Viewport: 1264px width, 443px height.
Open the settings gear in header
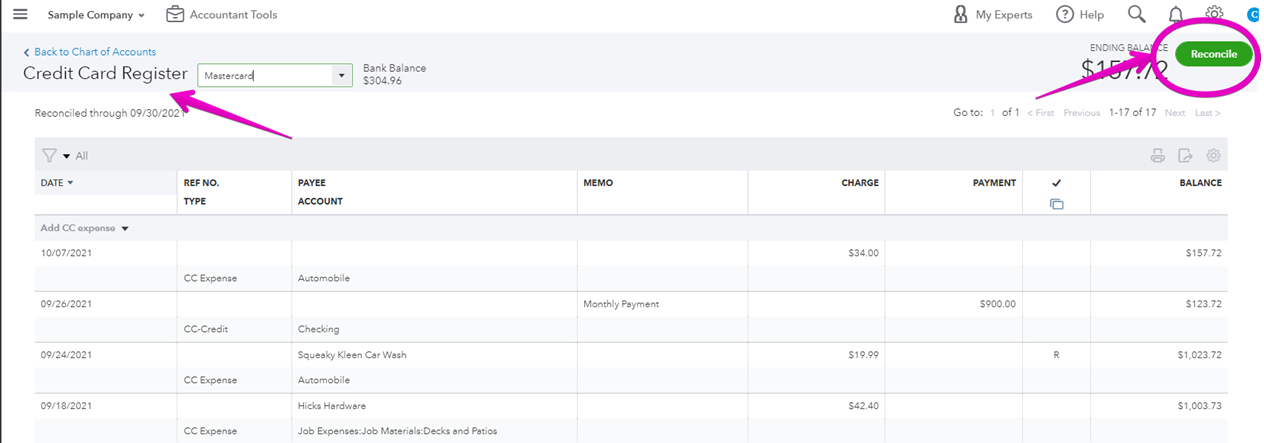1214,13
